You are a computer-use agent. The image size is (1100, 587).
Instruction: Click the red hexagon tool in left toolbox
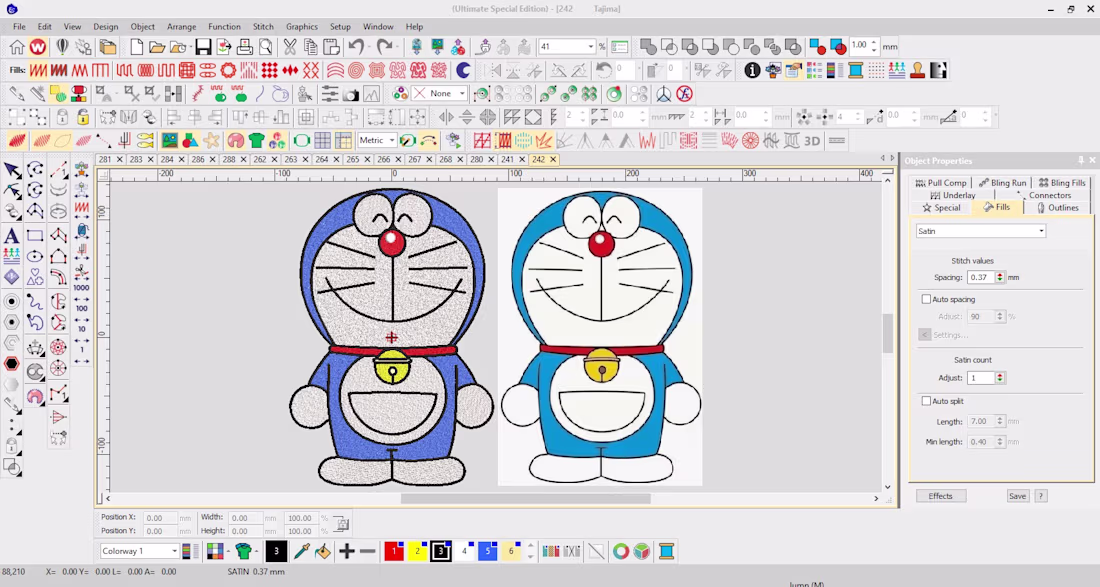point(11,363)
